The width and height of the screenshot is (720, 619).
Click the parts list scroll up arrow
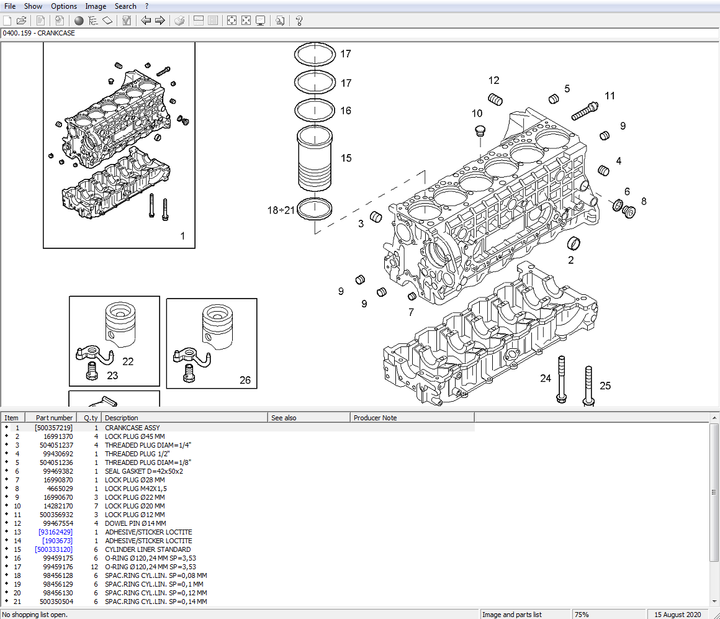coord(714,418)
